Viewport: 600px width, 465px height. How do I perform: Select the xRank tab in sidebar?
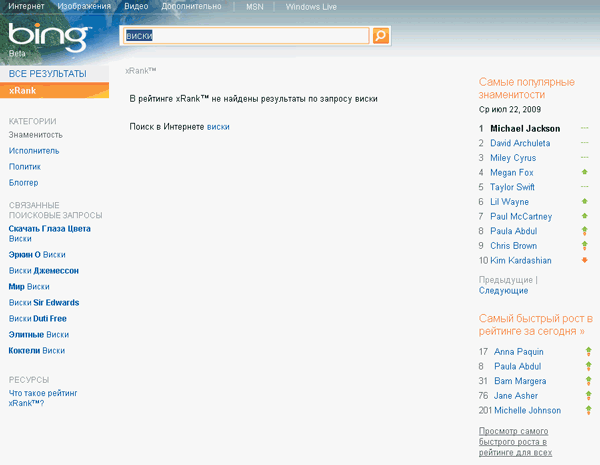pos(21,91)
